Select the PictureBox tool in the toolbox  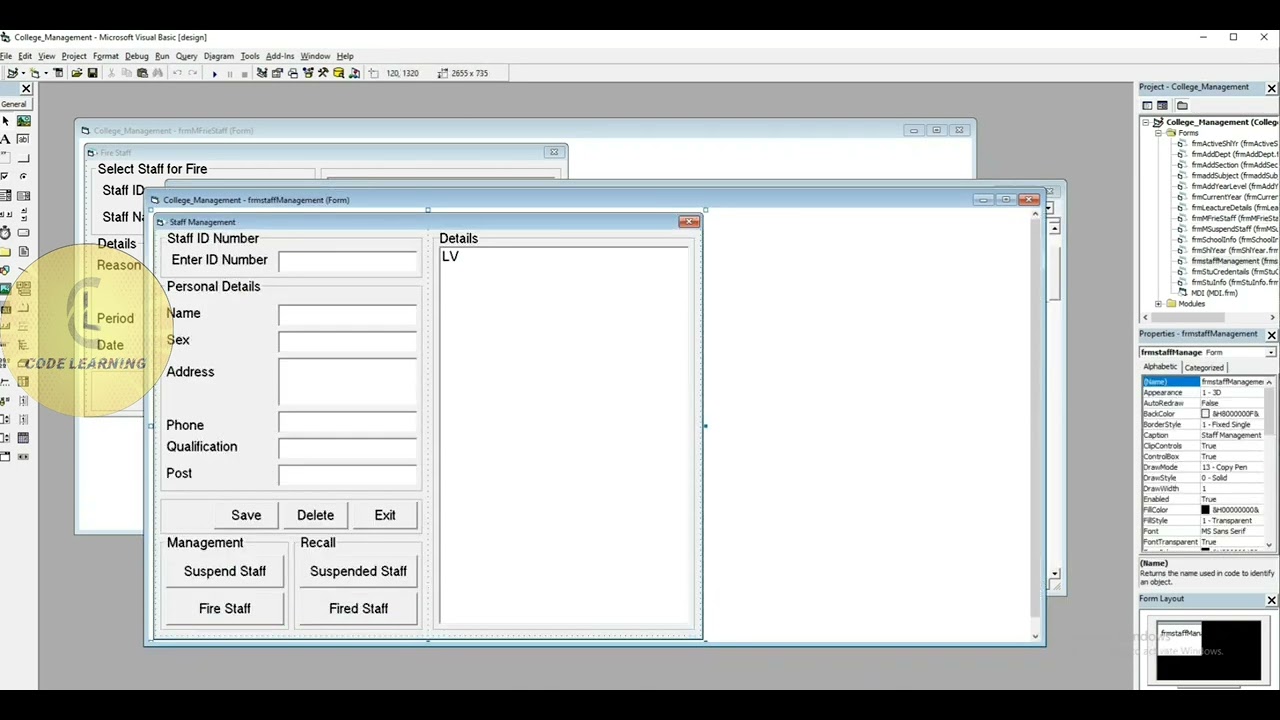pyautogui.click(x=23, y=121)
